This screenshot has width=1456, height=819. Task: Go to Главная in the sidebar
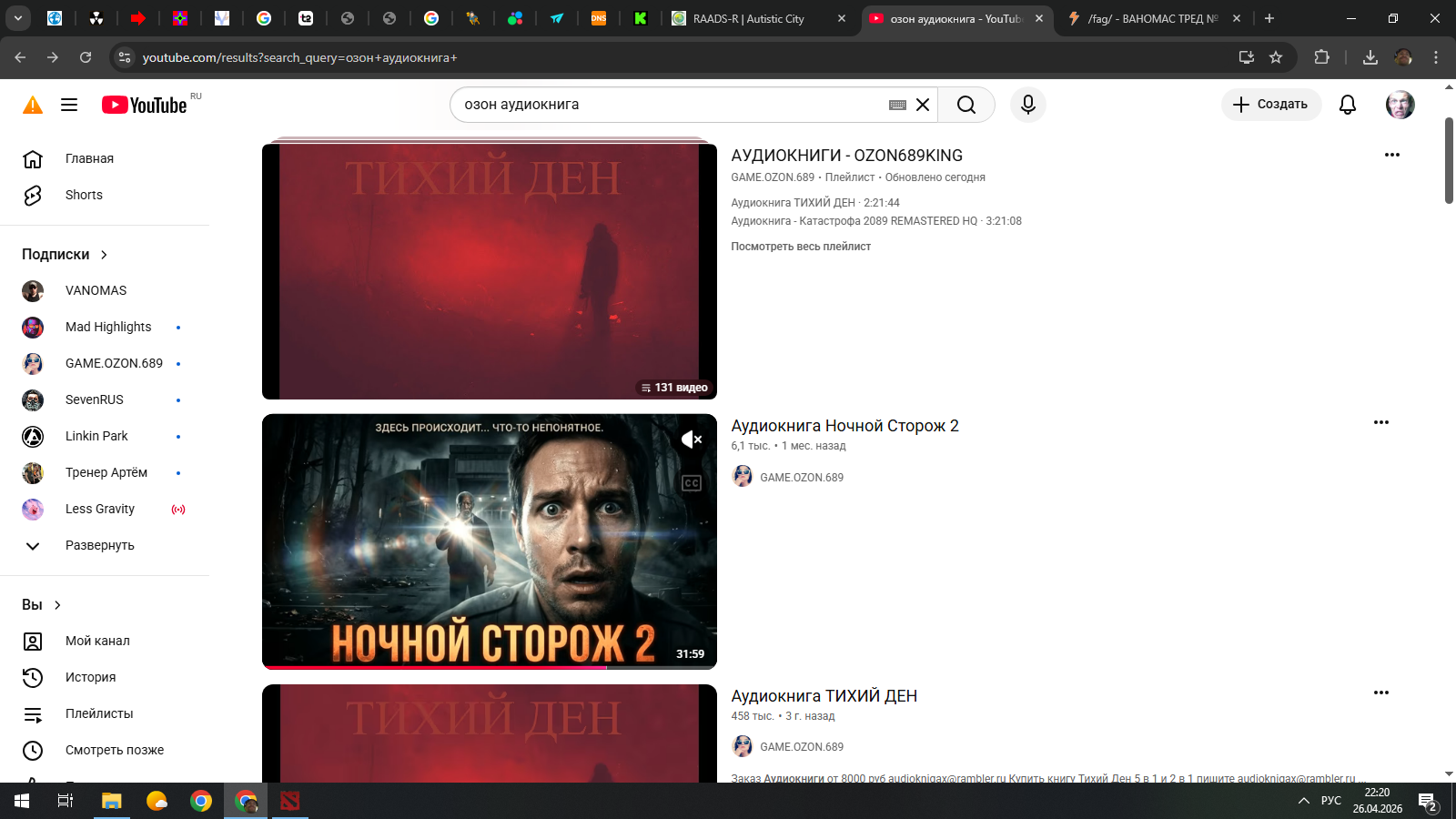pyautogui.click(x=89, y=158)
